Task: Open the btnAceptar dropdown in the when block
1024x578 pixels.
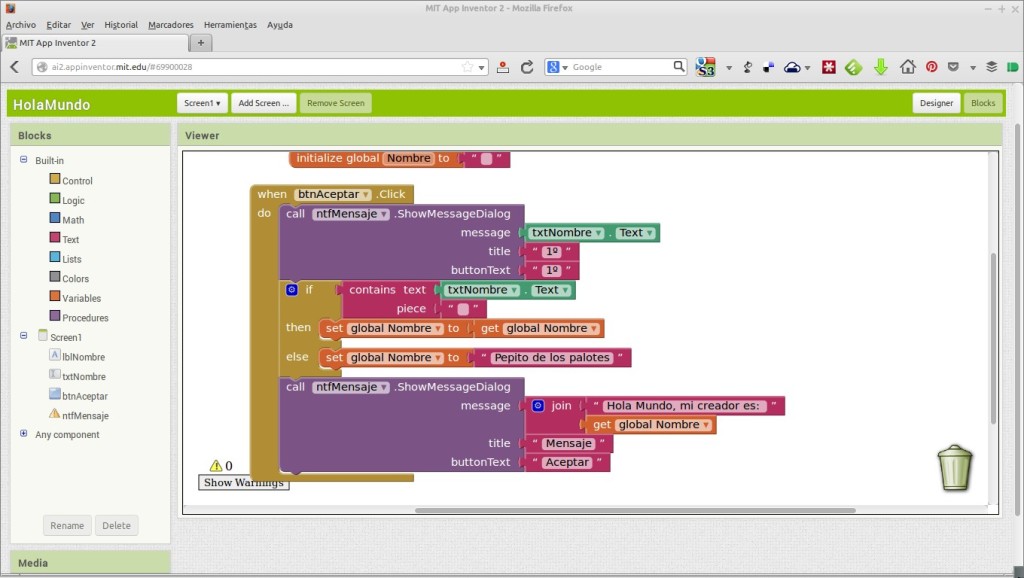Action: [x=366, y=195]
